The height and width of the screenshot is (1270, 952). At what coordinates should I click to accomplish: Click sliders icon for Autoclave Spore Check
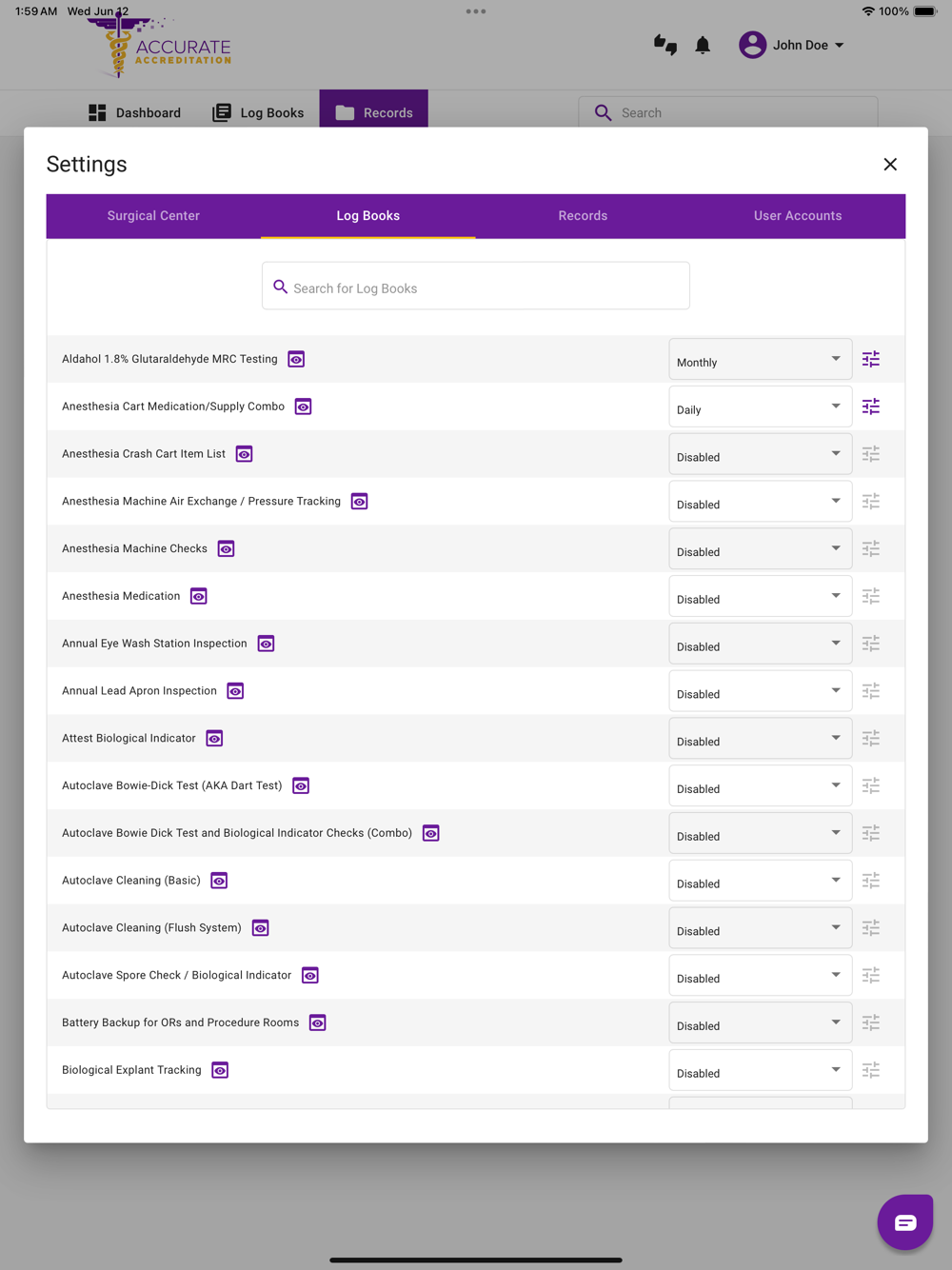coord(871,975)
